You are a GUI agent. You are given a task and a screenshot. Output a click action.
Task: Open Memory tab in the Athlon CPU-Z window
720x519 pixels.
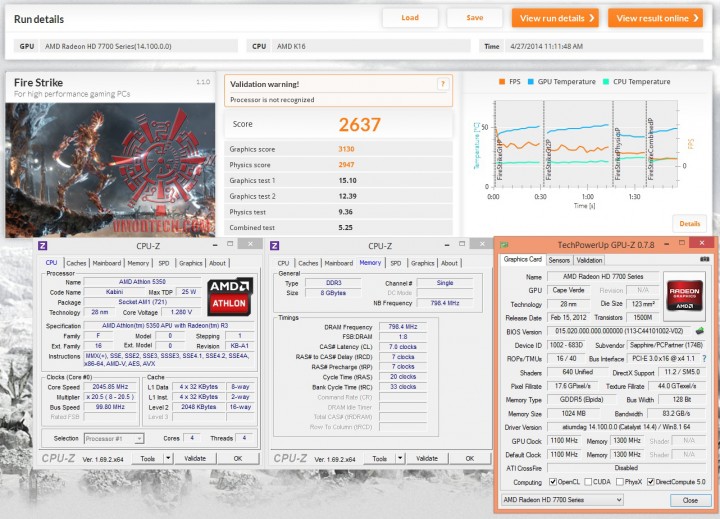[138, 263]
